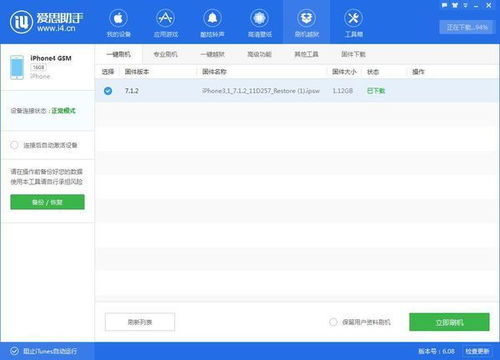Image resolution: width=500 pixels, height=360 pixels.
Task: Toggle the block iTunes auto-run checkbox
Action: pyautogui.click(x=14, y=351)
